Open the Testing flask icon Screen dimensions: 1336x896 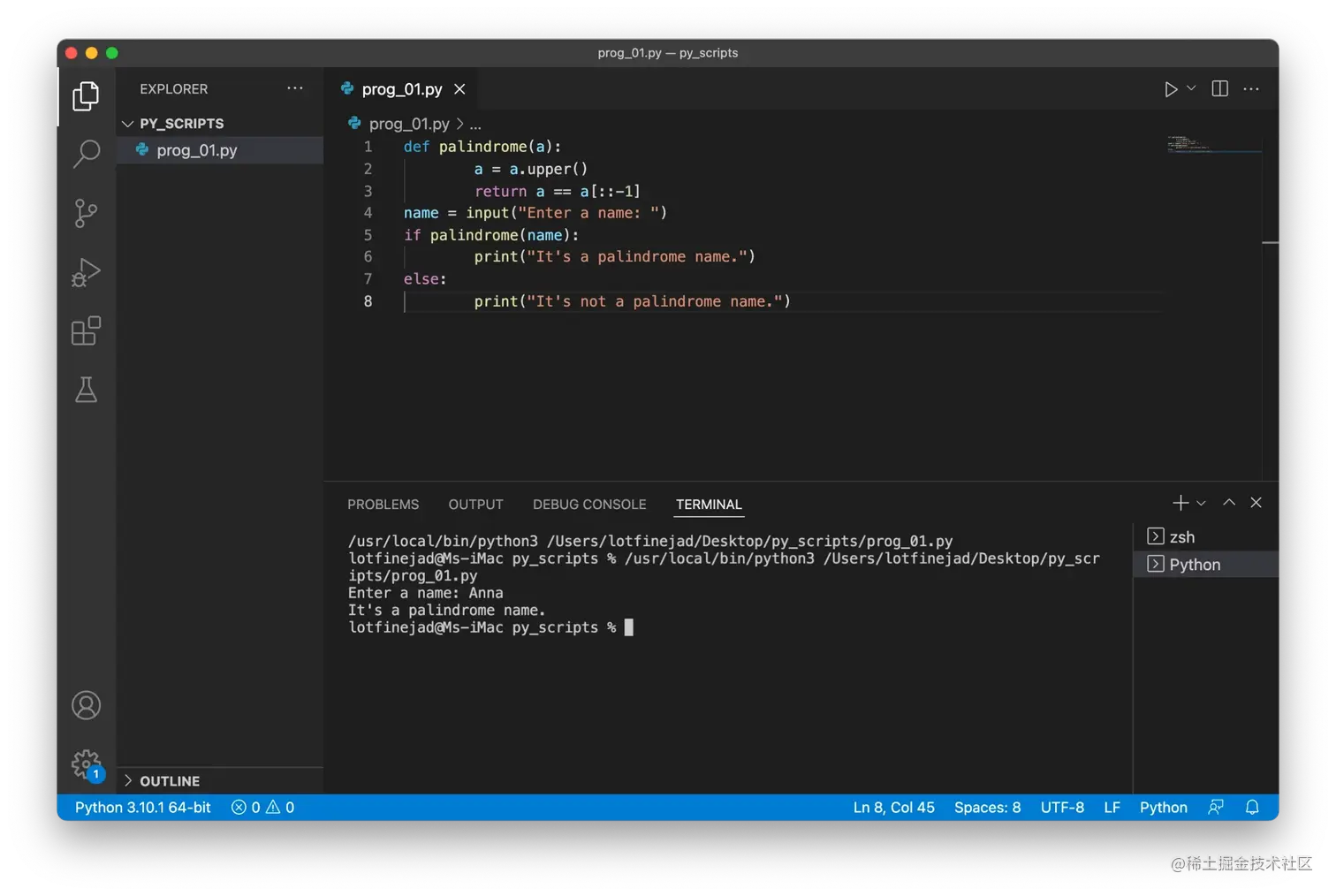coord(86,390)
